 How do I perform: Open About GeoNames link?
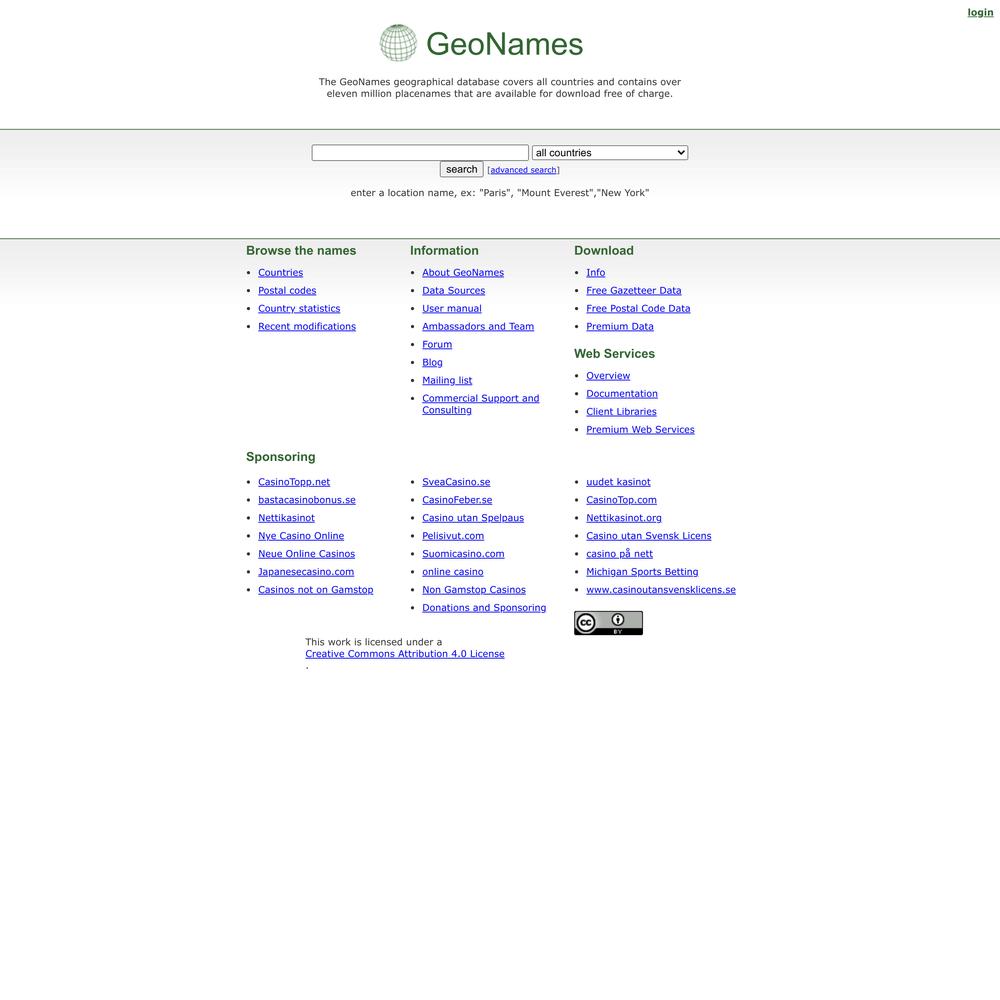[x=463, y=272]
